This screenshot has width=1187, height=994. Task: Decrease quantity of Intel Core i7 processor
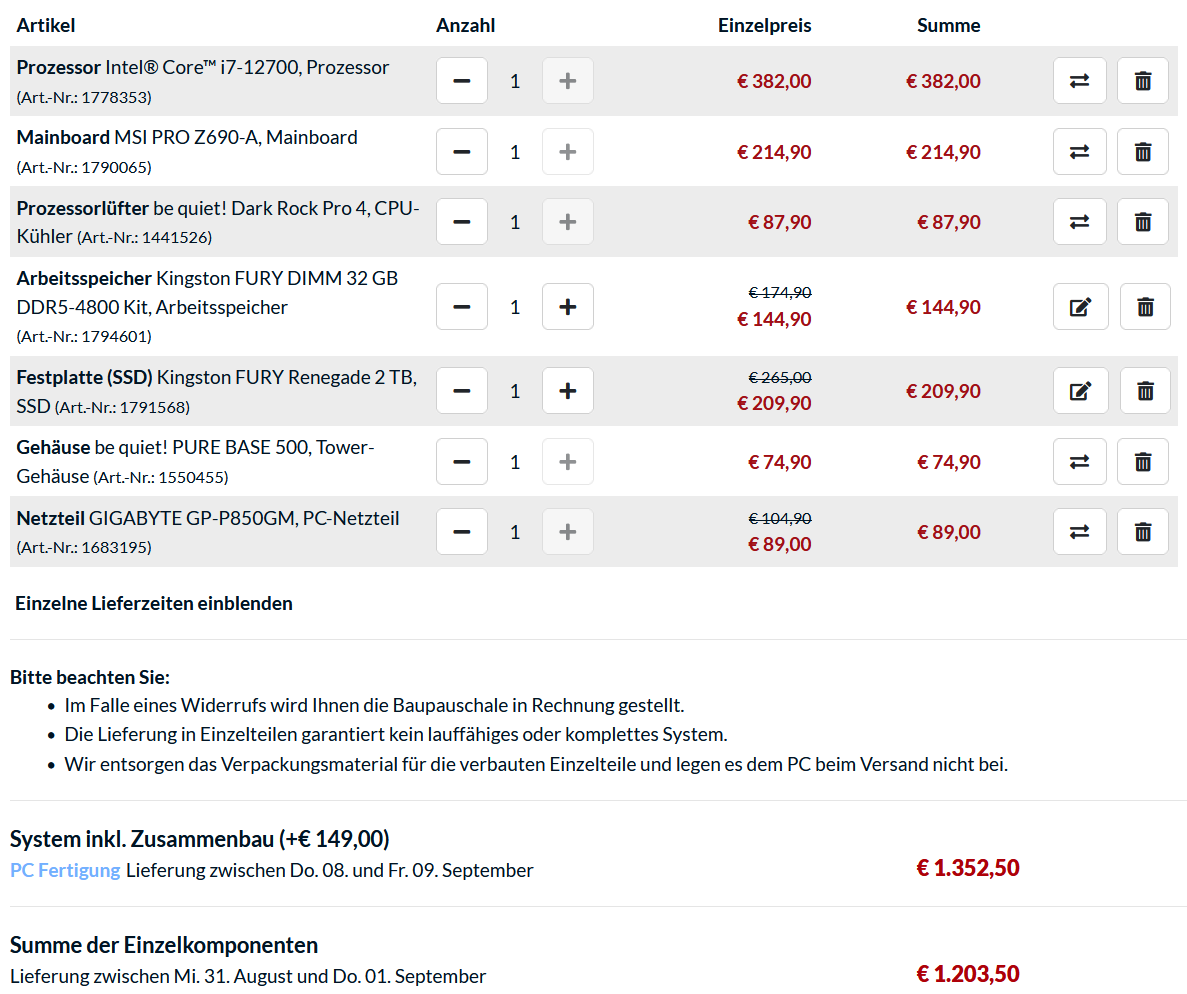pos(462,81)
